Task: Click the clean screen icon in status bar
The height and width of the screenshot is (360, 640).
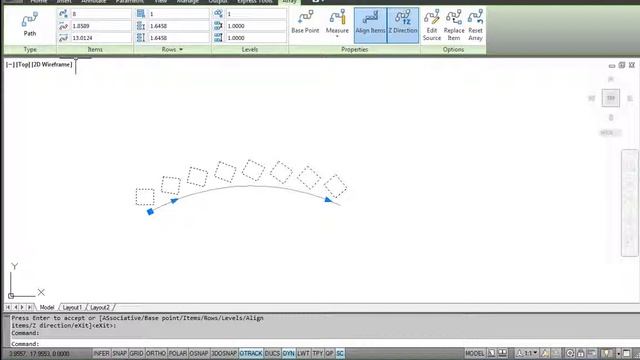Action: [x=627, y=353]
